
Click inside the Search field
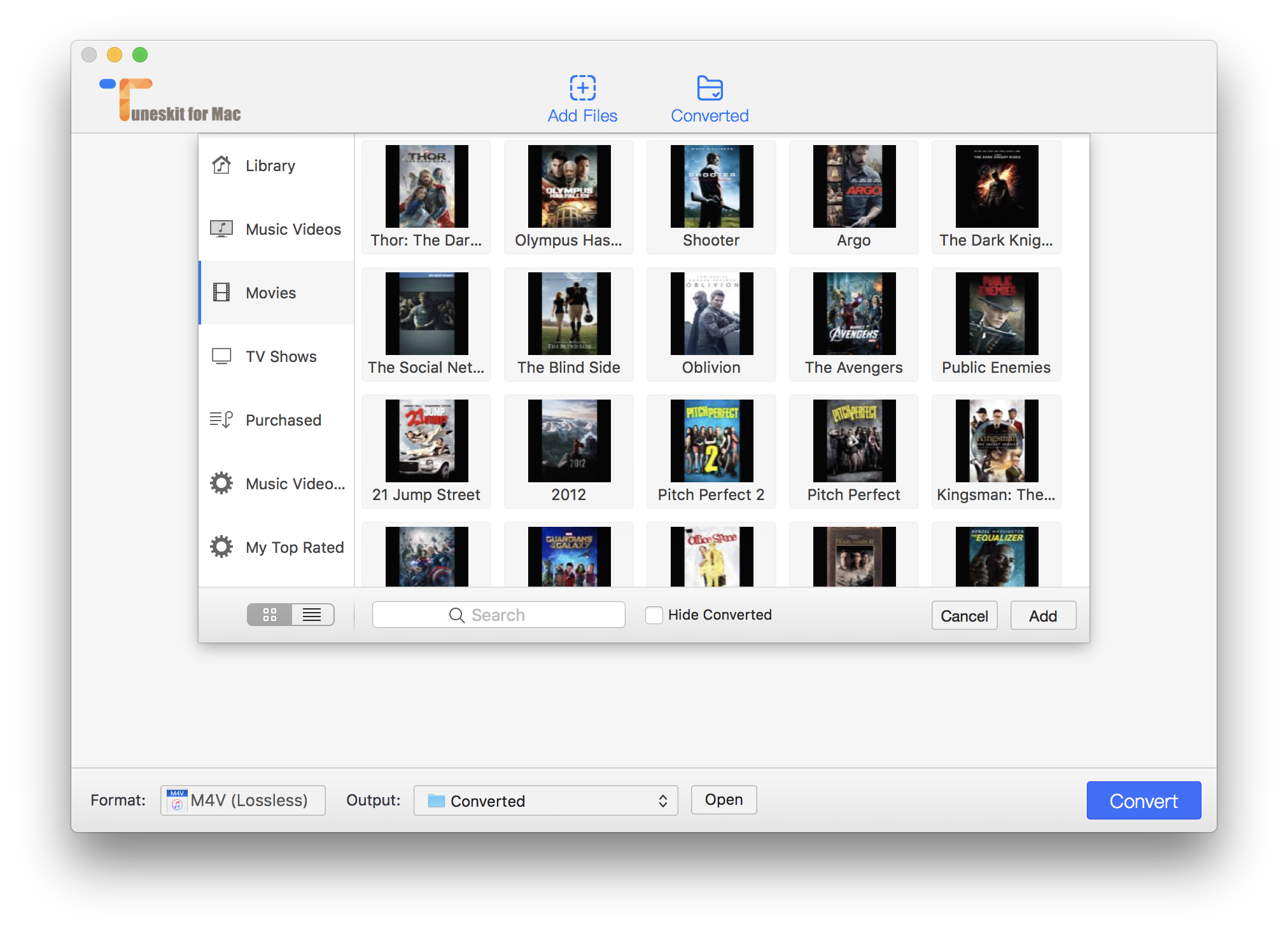[x=498, y=615]
